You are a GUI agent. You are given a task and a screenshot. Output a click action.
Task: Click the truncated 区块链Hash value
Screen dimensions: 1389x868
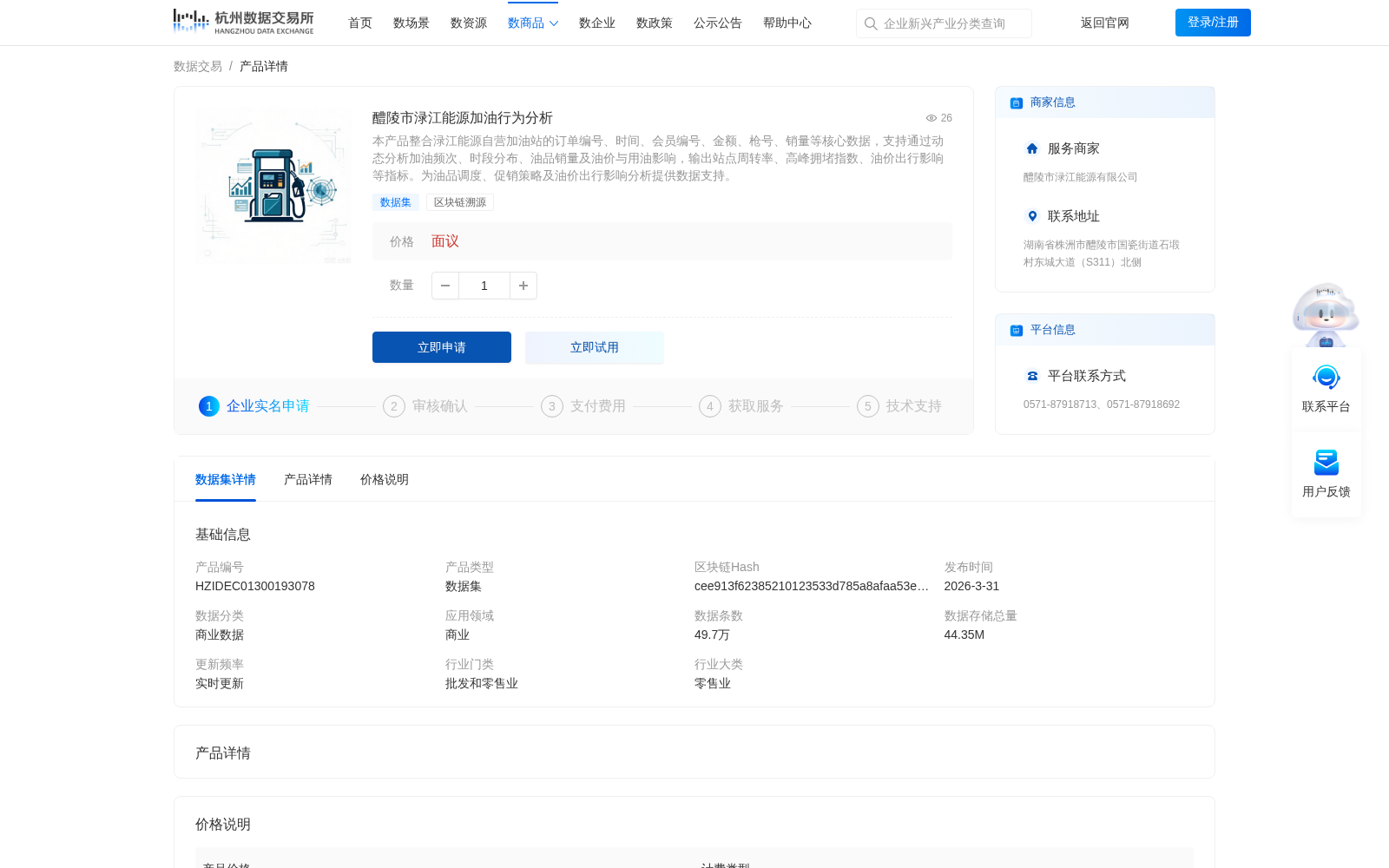coord(812,586)
